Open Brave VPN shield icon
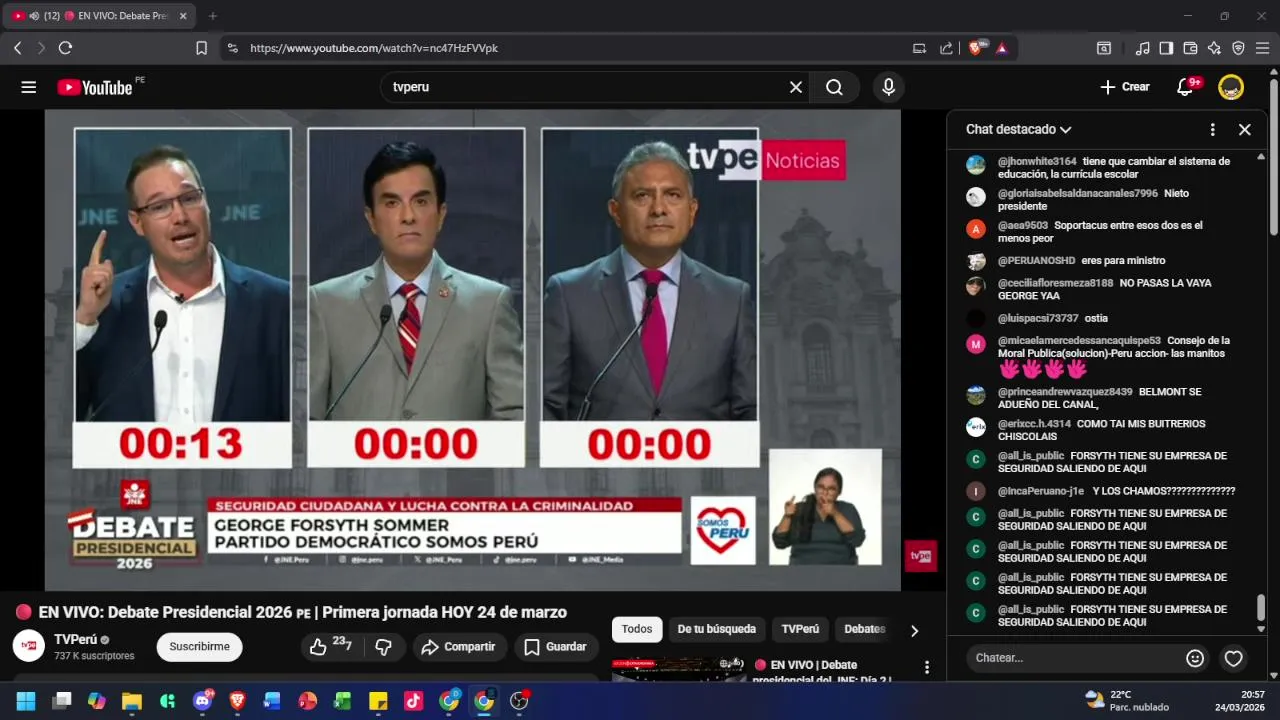The image size is (1280, 720). pos(1238,48)
